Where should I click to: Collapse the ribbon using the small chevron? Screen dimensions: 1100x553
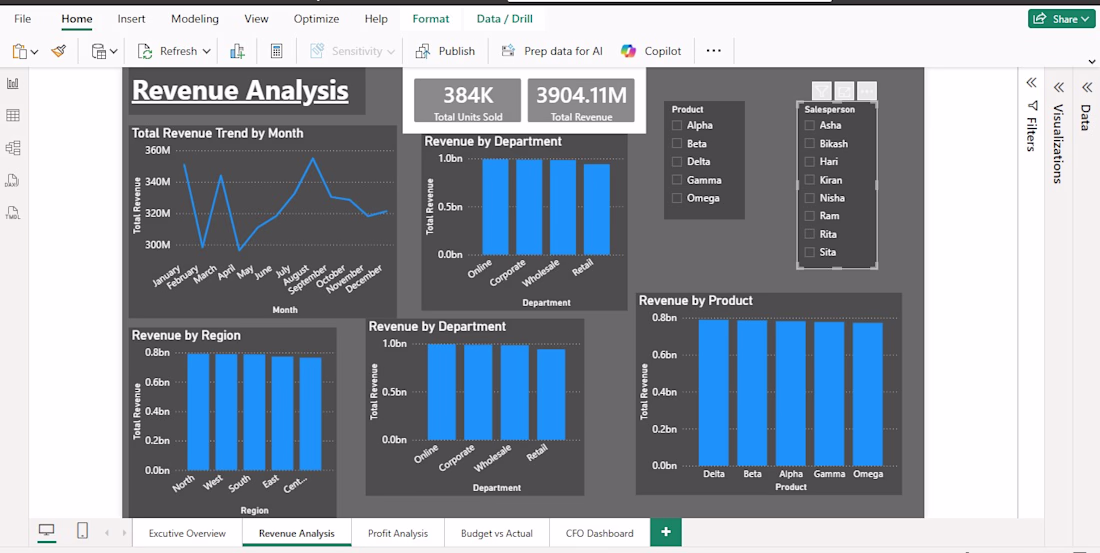(1090, 62)
